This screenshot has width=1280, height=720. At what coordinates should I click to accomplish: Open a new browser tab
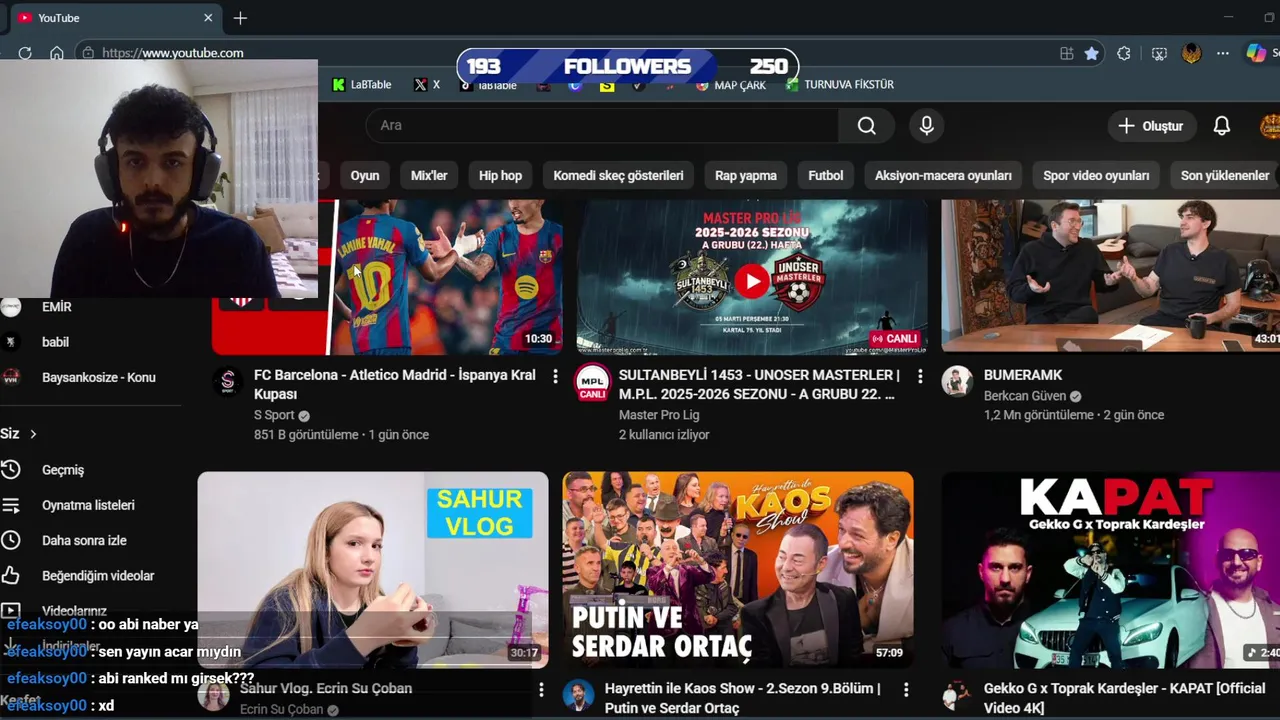240,18
